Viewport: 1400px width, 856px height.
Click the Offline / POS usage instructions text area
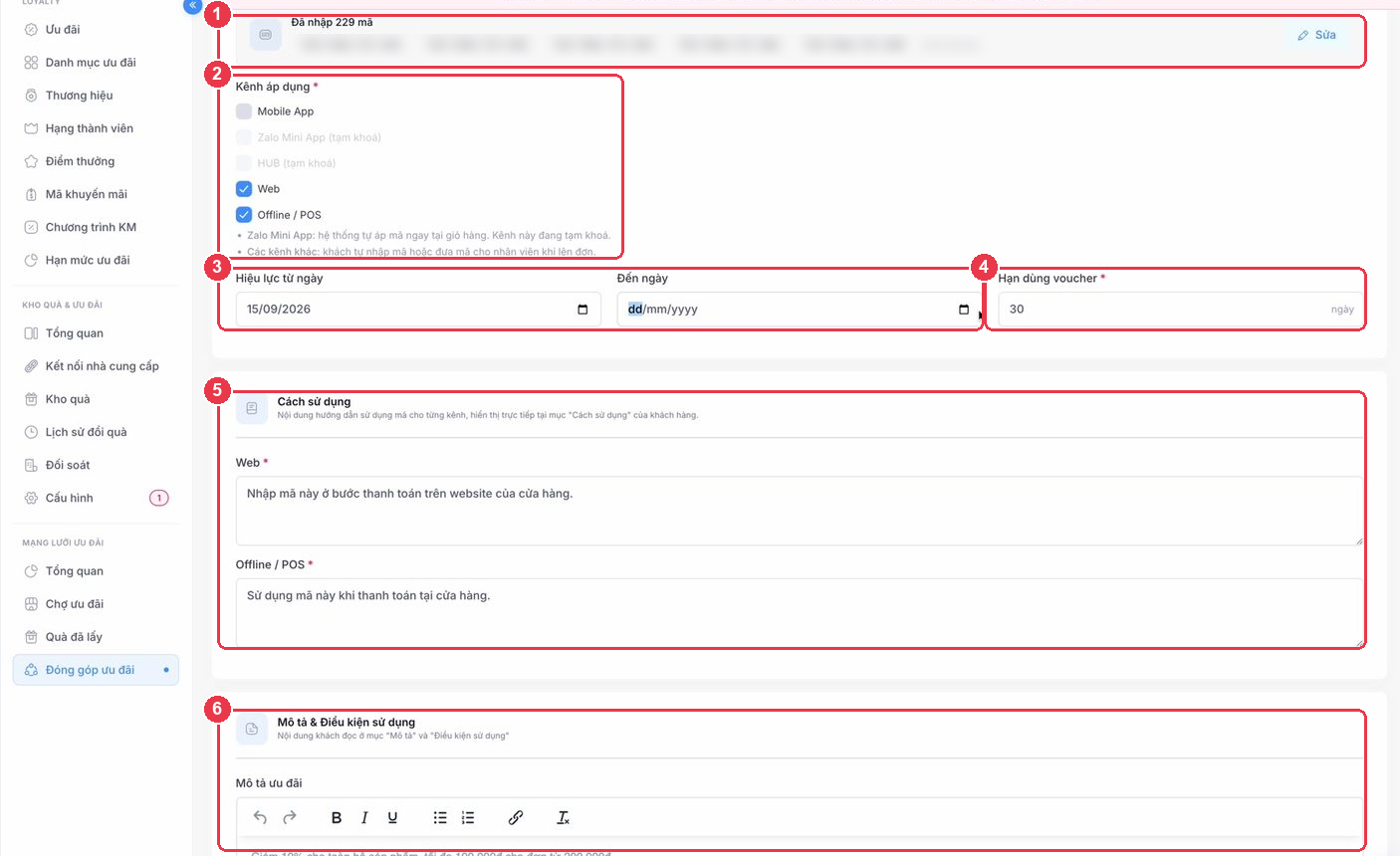[800, 612]
